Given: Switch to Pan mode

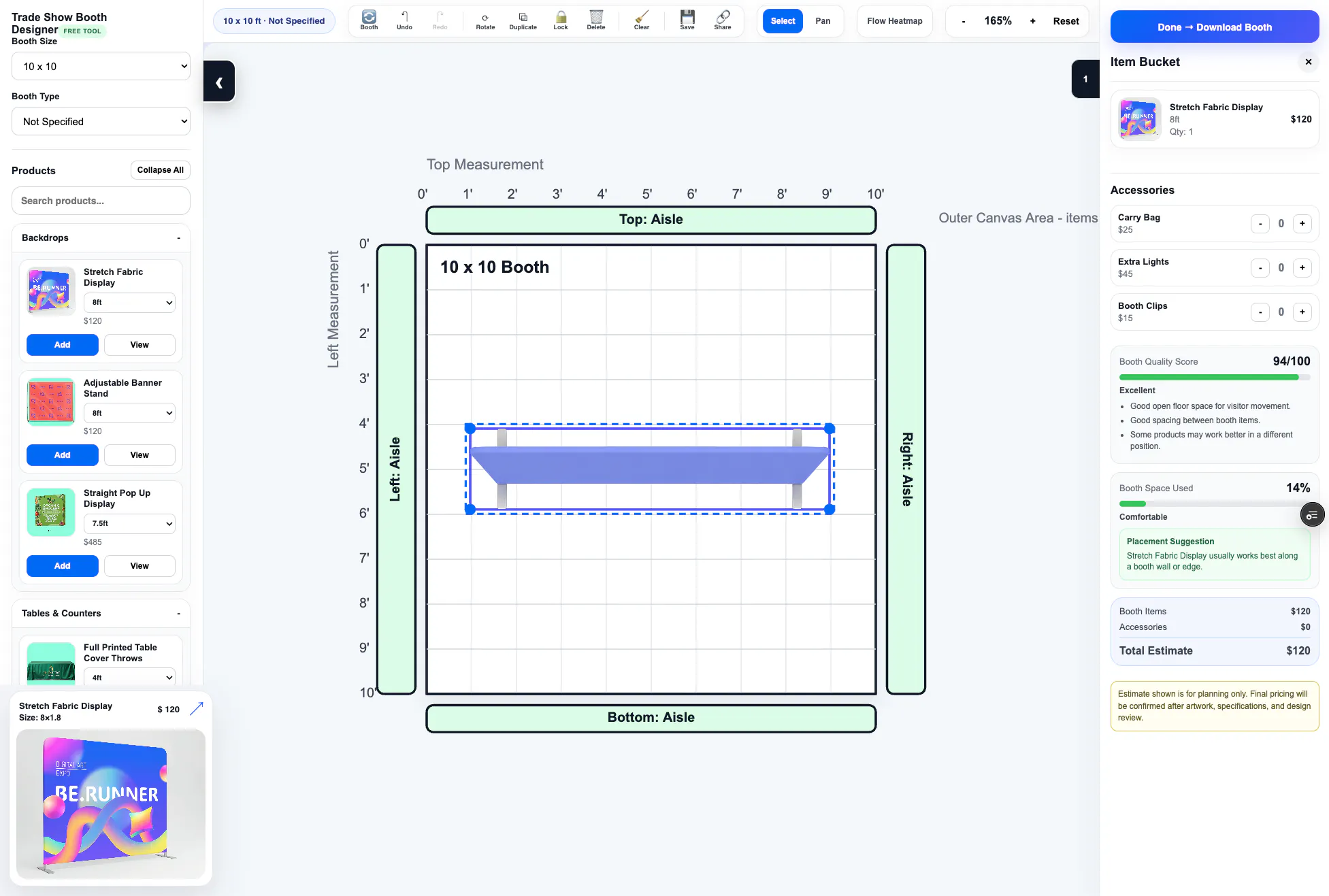Looking at the screenshot, I should (x=823, y=21).
